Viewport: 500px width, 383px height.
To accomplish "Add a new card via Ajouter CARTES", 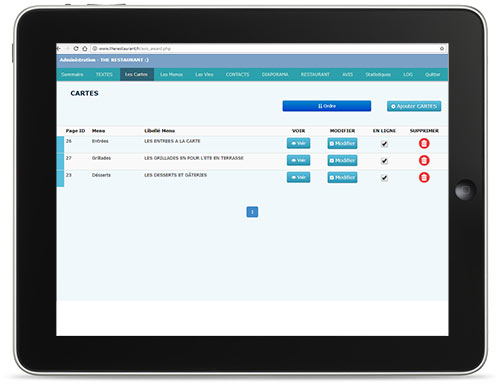I will tap(414, 106).
